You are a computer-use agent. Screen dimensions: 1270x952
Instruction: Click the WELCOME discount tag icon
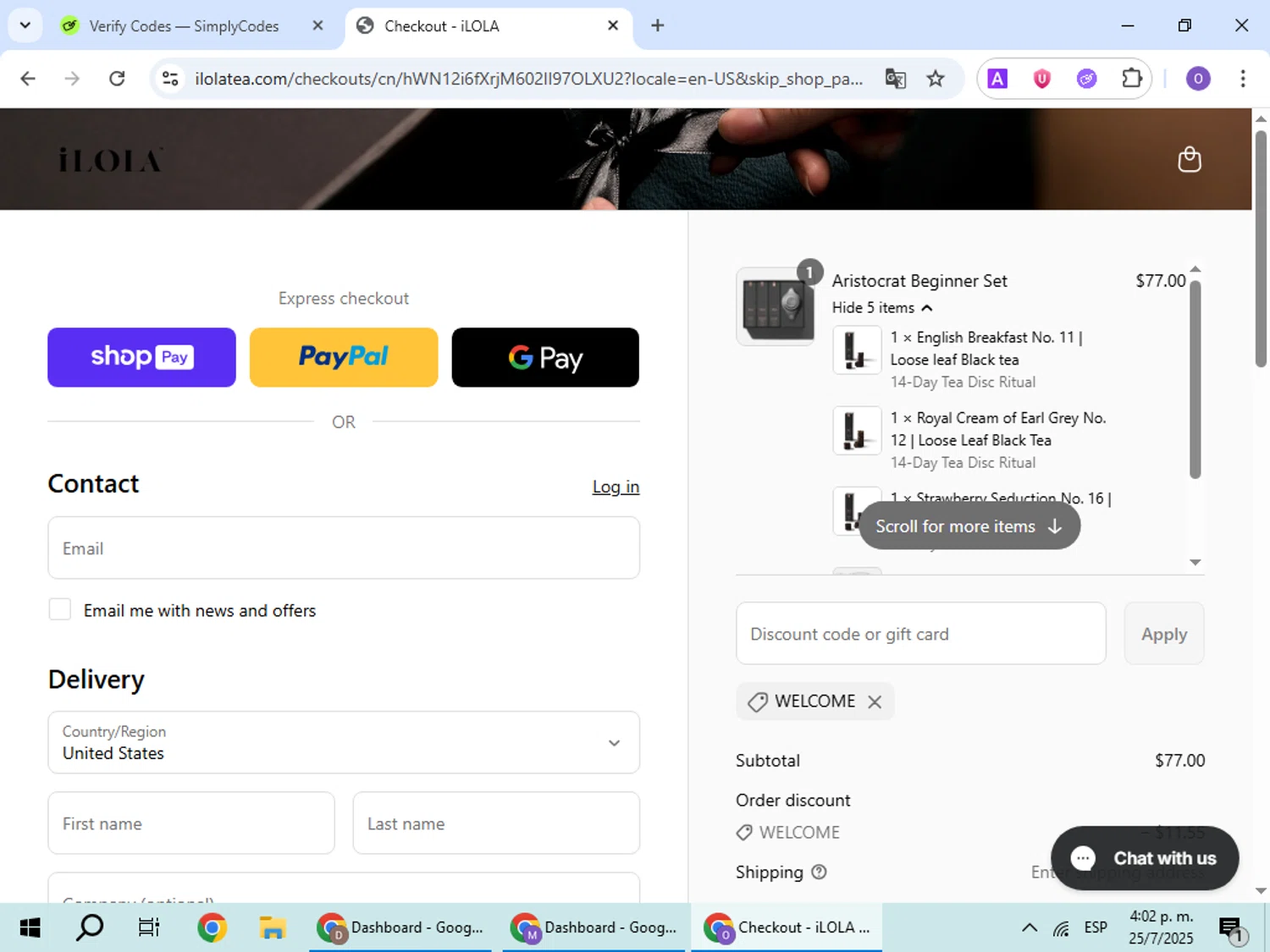pyautogui.click(x=758, y=702)
